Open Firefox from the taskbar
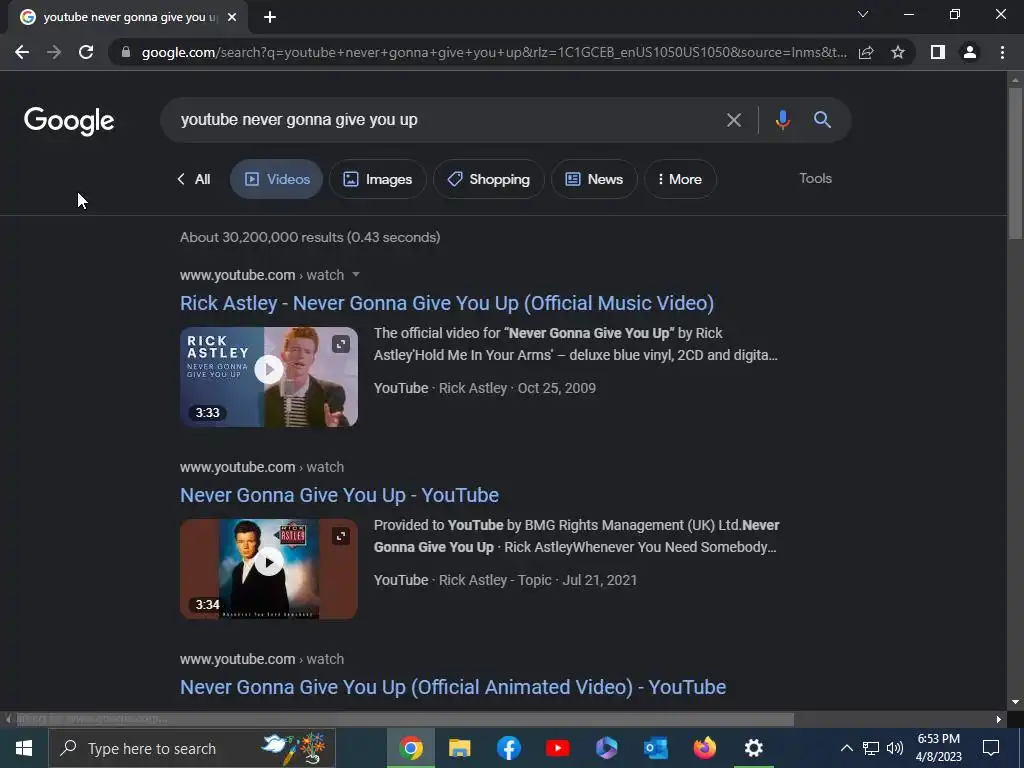Screen dimensions: 1024x768 705,748
